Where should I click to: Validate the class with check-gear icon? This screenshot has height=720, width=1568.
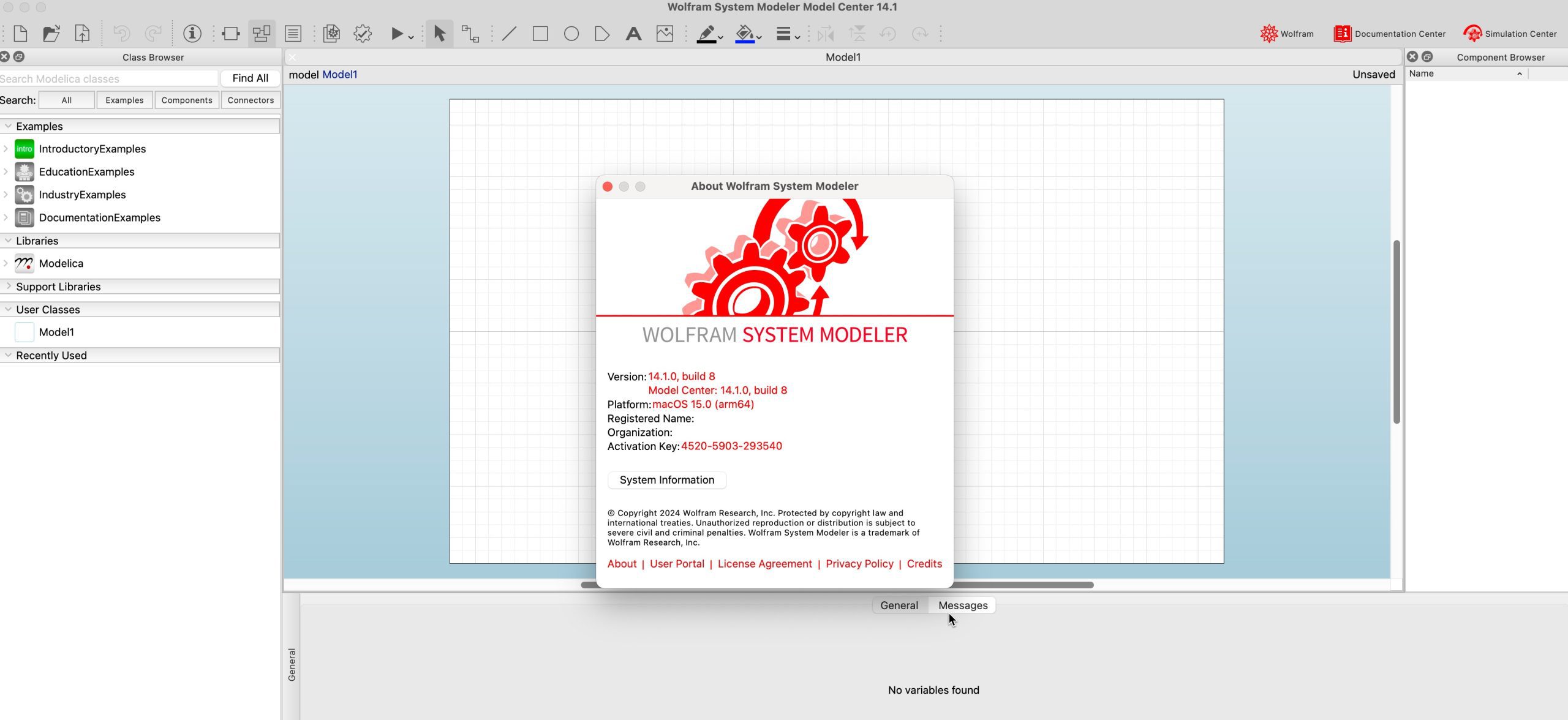click(x=363, y=34)
